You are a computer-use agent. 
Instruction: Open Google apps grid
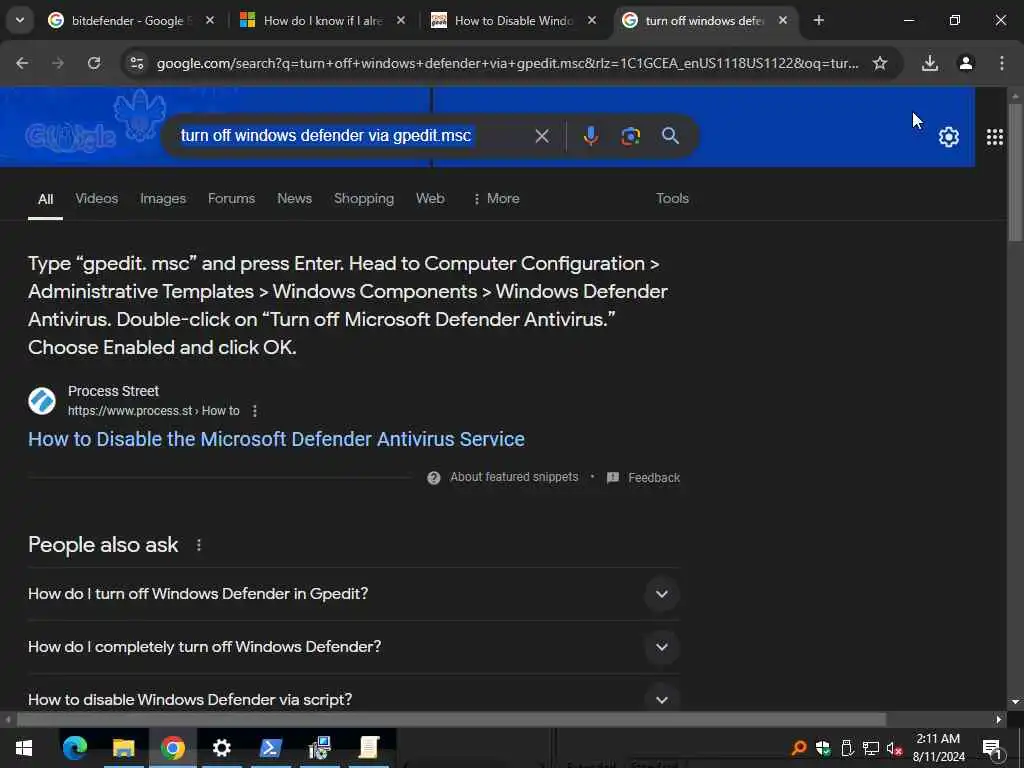coord(995,137)
